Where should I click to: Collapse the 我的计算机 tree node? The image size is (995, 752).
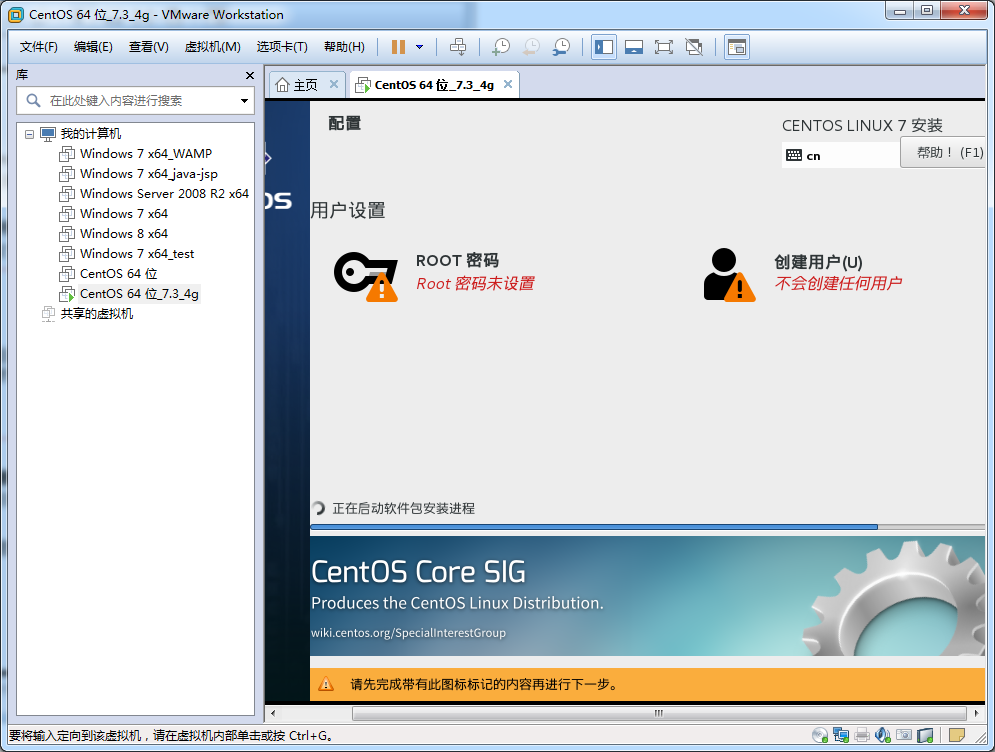(29, 134)
